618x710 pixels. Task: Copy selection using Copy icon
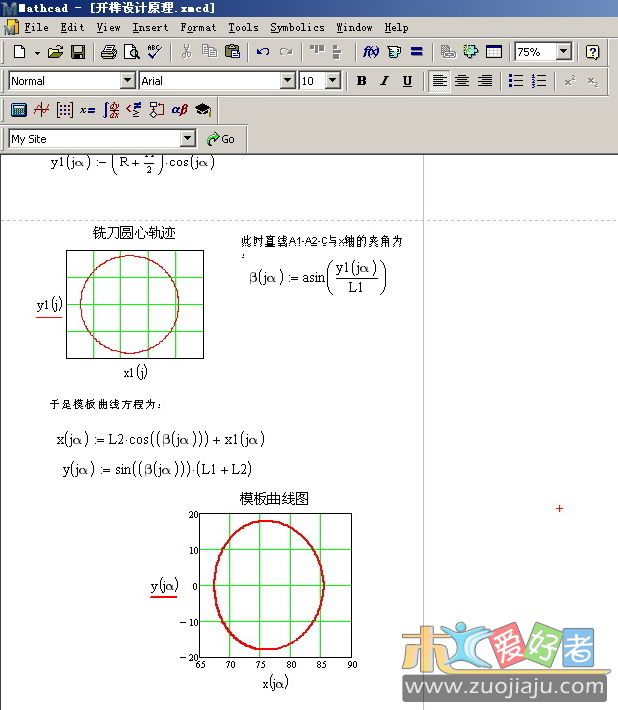pyautogui.click(x=209, y=52)
